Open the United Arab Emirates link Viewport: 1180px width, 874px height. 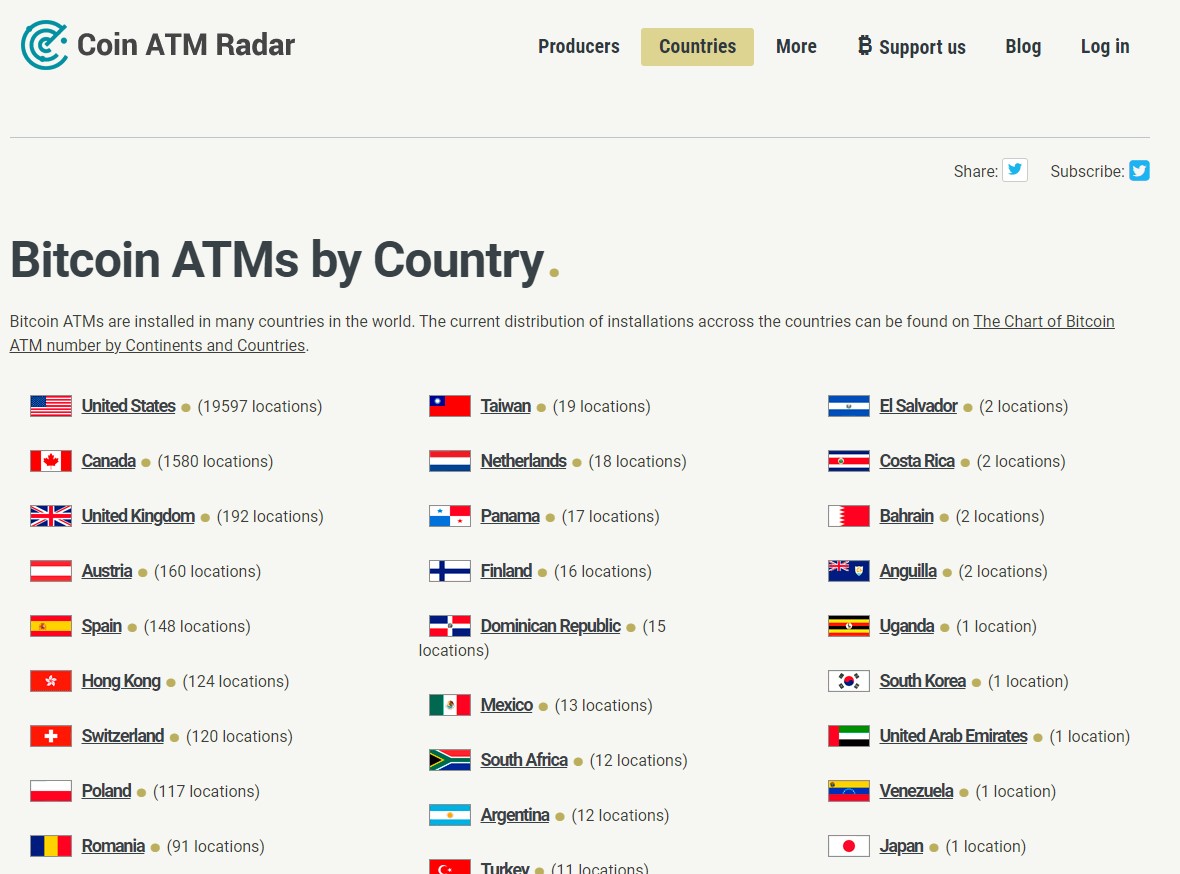(x=953, y=735)
